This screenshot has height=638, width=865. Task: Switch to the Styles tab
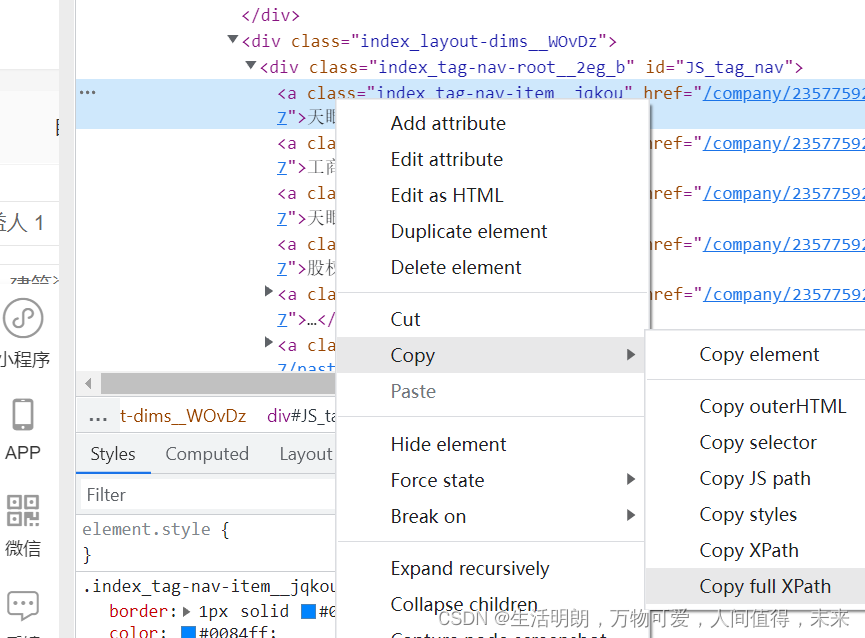pyautogui.click(x=113, y=454)
